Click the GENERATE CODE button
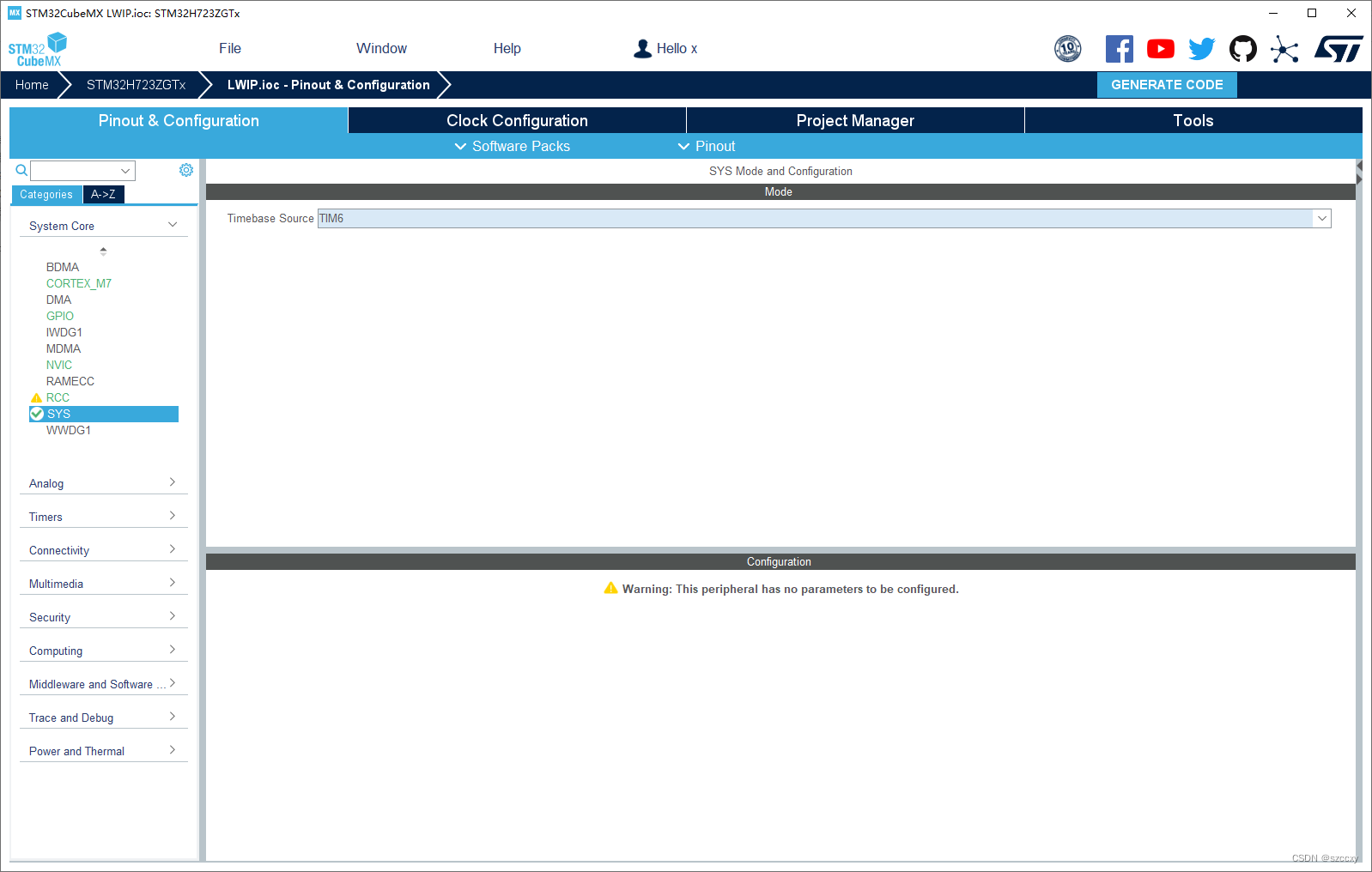 tap(1167, 85)
